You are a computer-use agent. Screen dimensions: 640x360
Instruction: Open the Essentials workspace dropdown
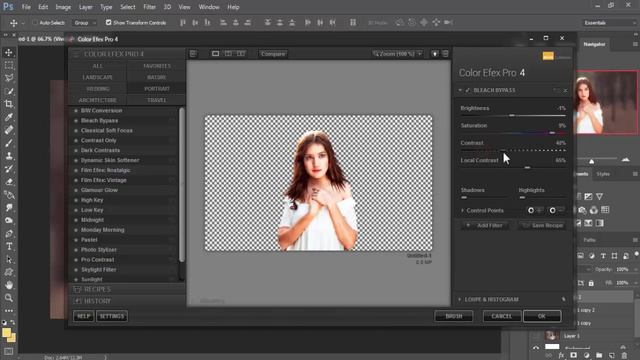(609, 23)
